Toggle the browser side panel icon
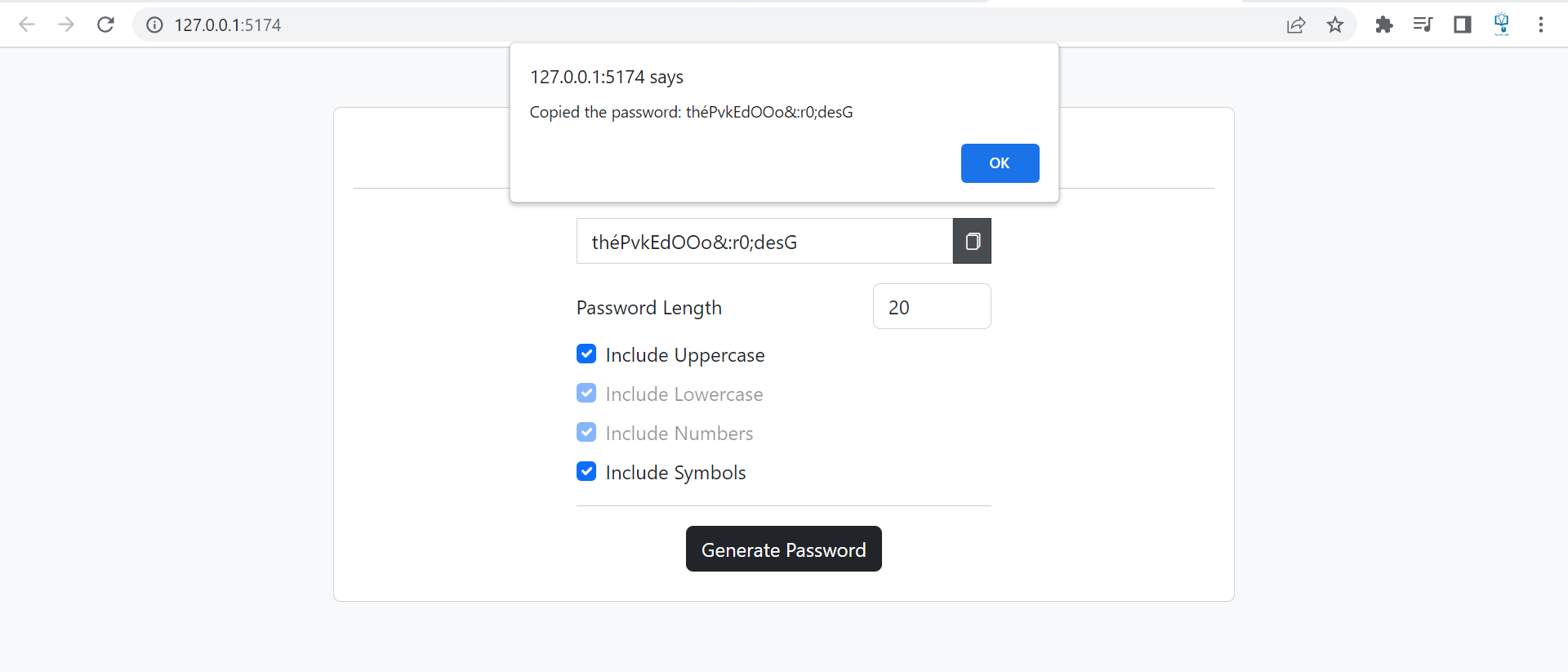1568x672 pixels. point(1463,24)
